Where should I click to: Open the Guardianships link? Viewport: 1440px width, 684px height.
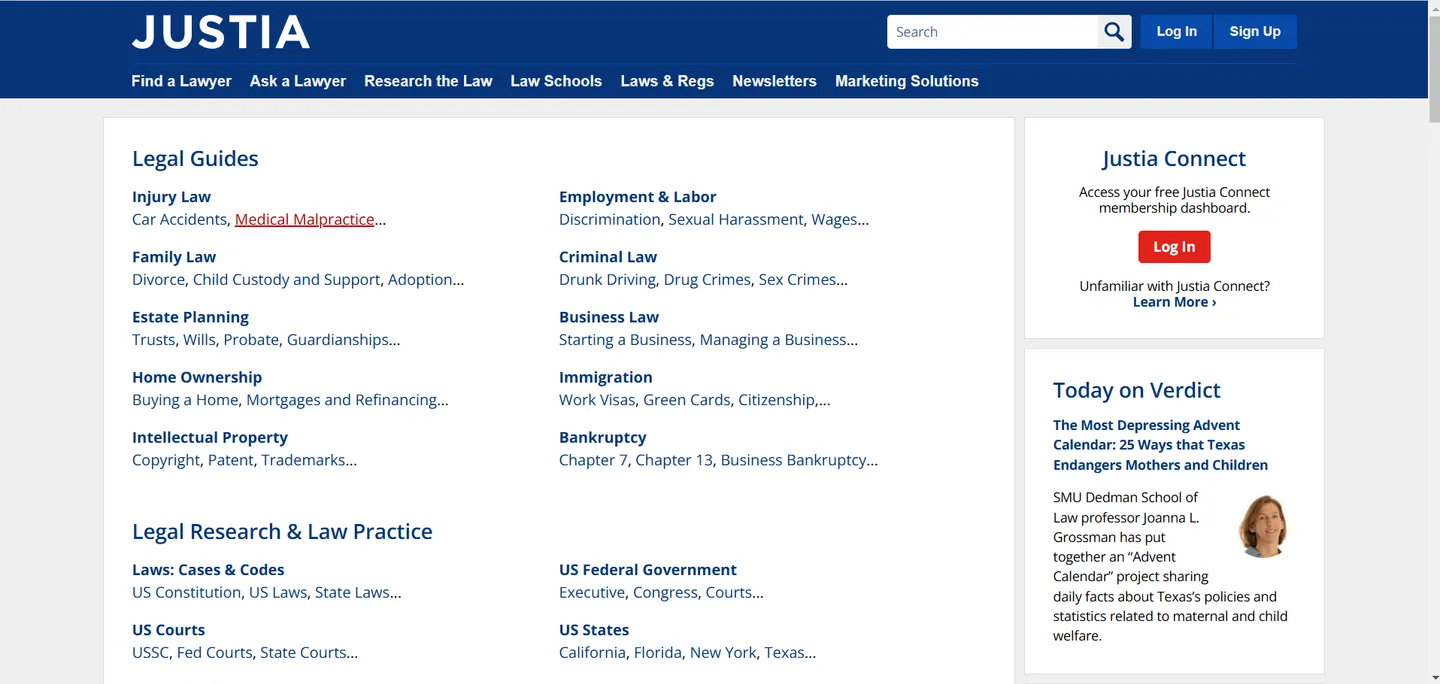tap(338, 339)
